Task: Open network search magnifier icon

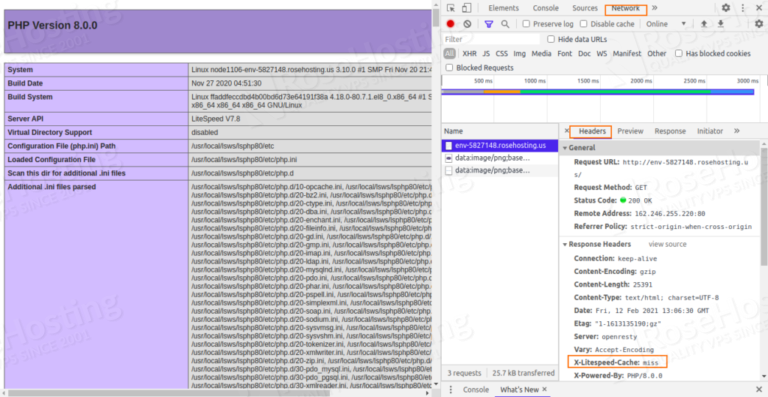Action: click(x=505, y=24)
